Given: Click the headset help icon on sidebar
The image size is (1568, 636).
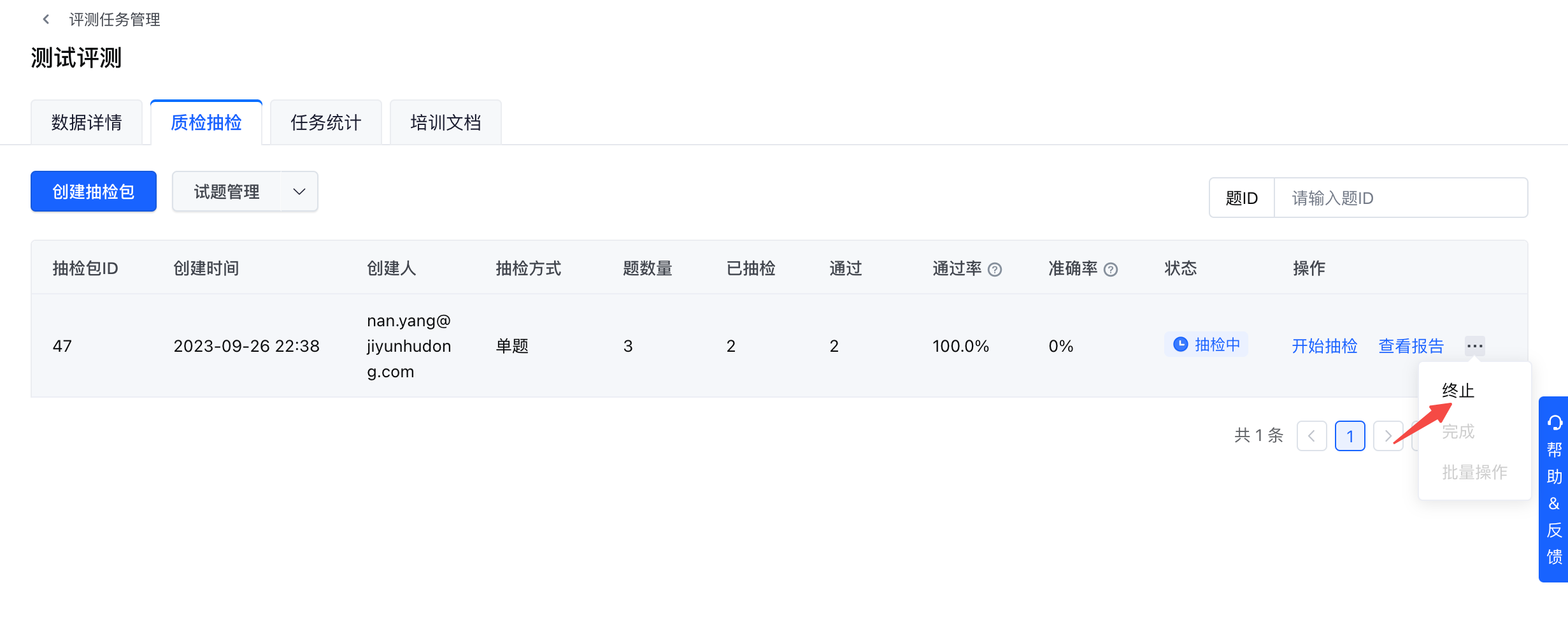Looking at the screenshot, I should [x=1554, y=423].
